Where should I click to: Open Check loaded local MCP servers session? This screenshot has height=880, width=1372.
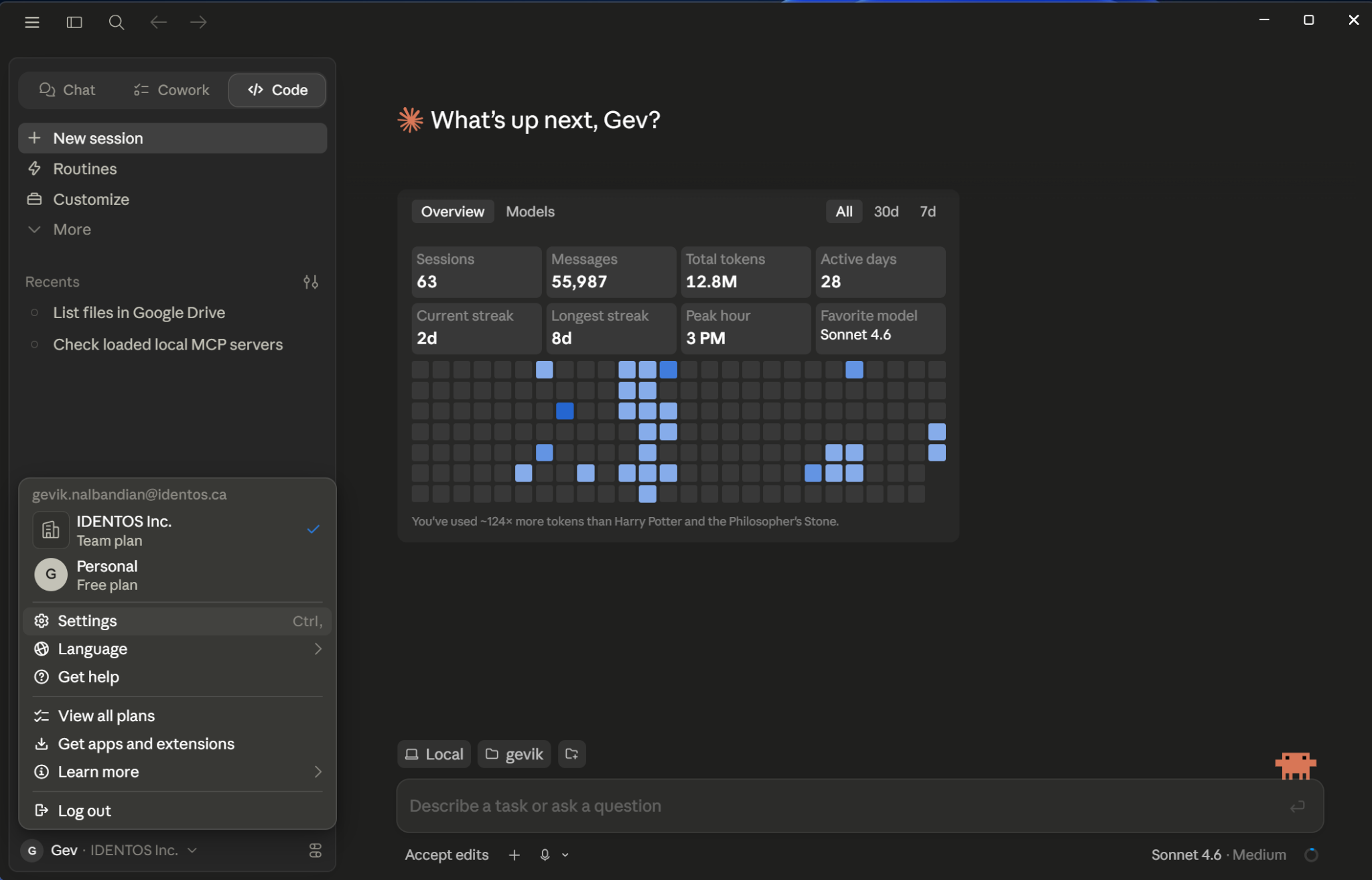click(x=173, y=344)
